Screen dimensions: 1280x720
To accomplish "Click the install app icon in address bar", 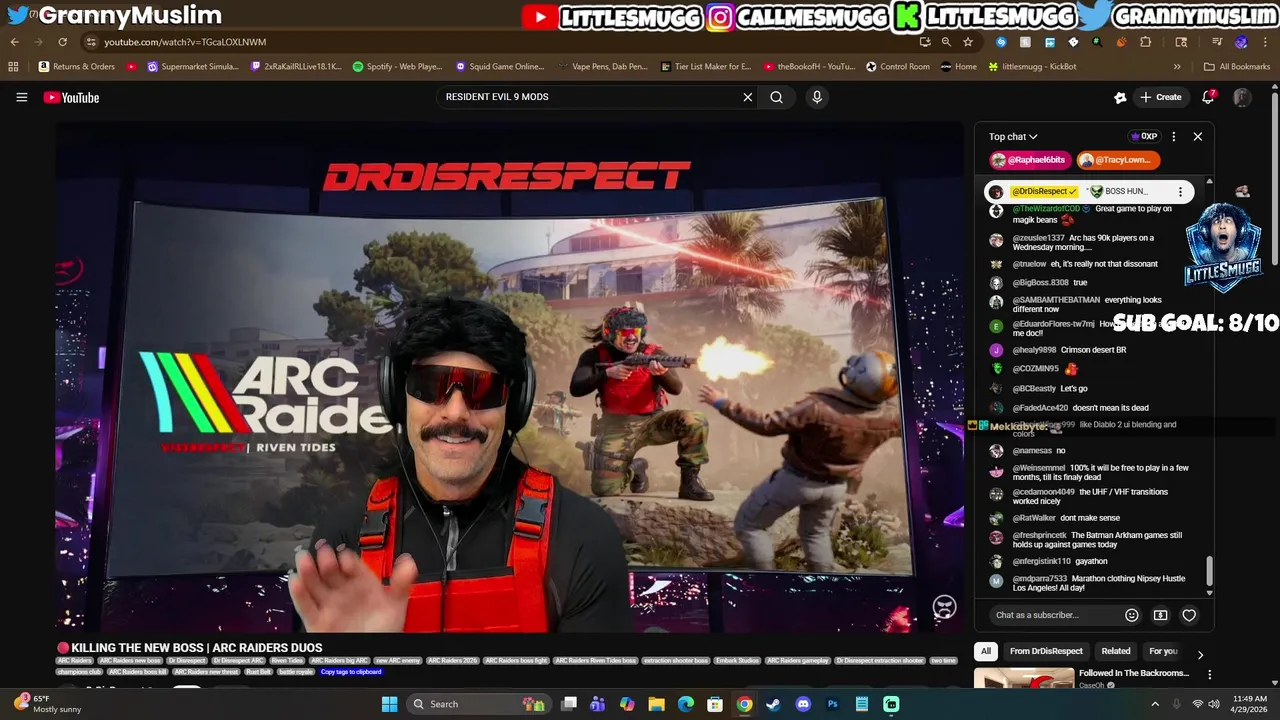I will pyautogui.click(x=925, y=42).
